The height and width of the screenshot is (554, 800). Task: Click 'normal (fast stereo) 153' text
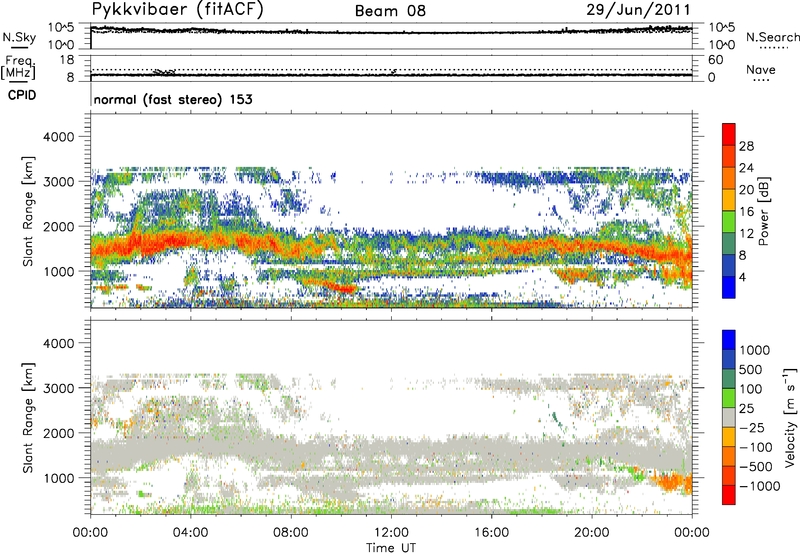(x=173, y=99)
